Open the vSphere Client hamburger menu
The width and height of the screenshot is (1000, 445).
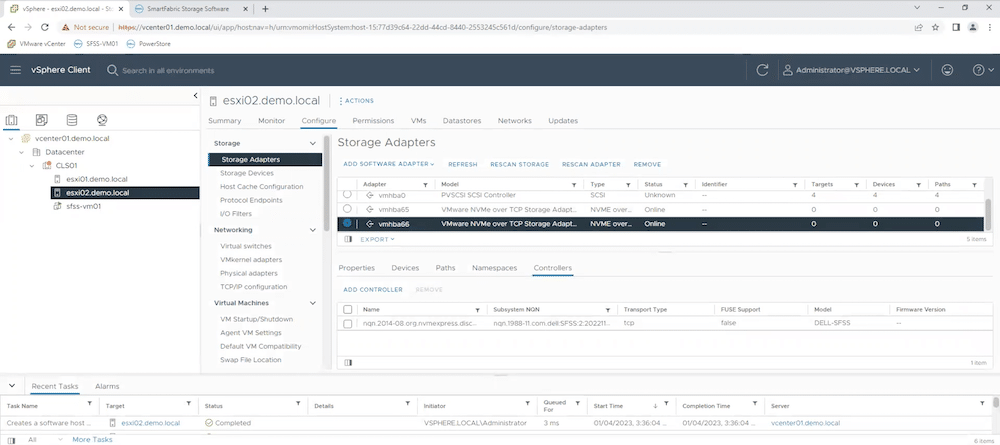(x=16, y=70)
